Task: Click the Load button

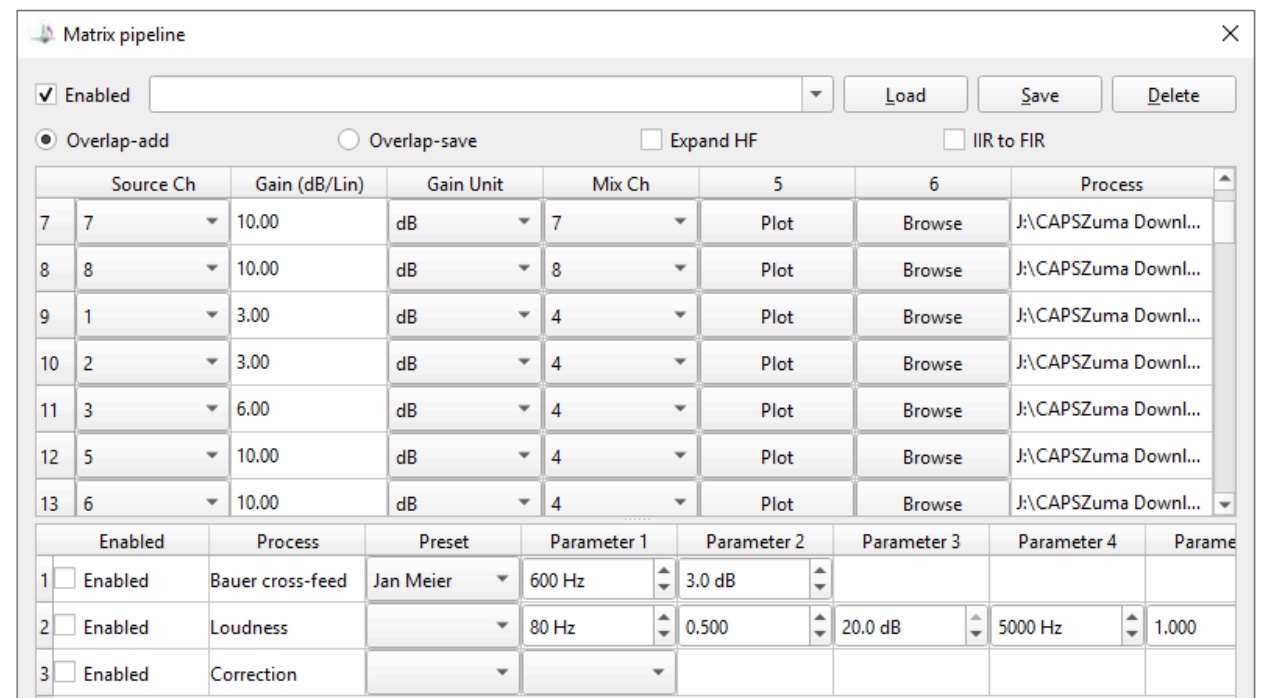Action: [x=905, y=96]
